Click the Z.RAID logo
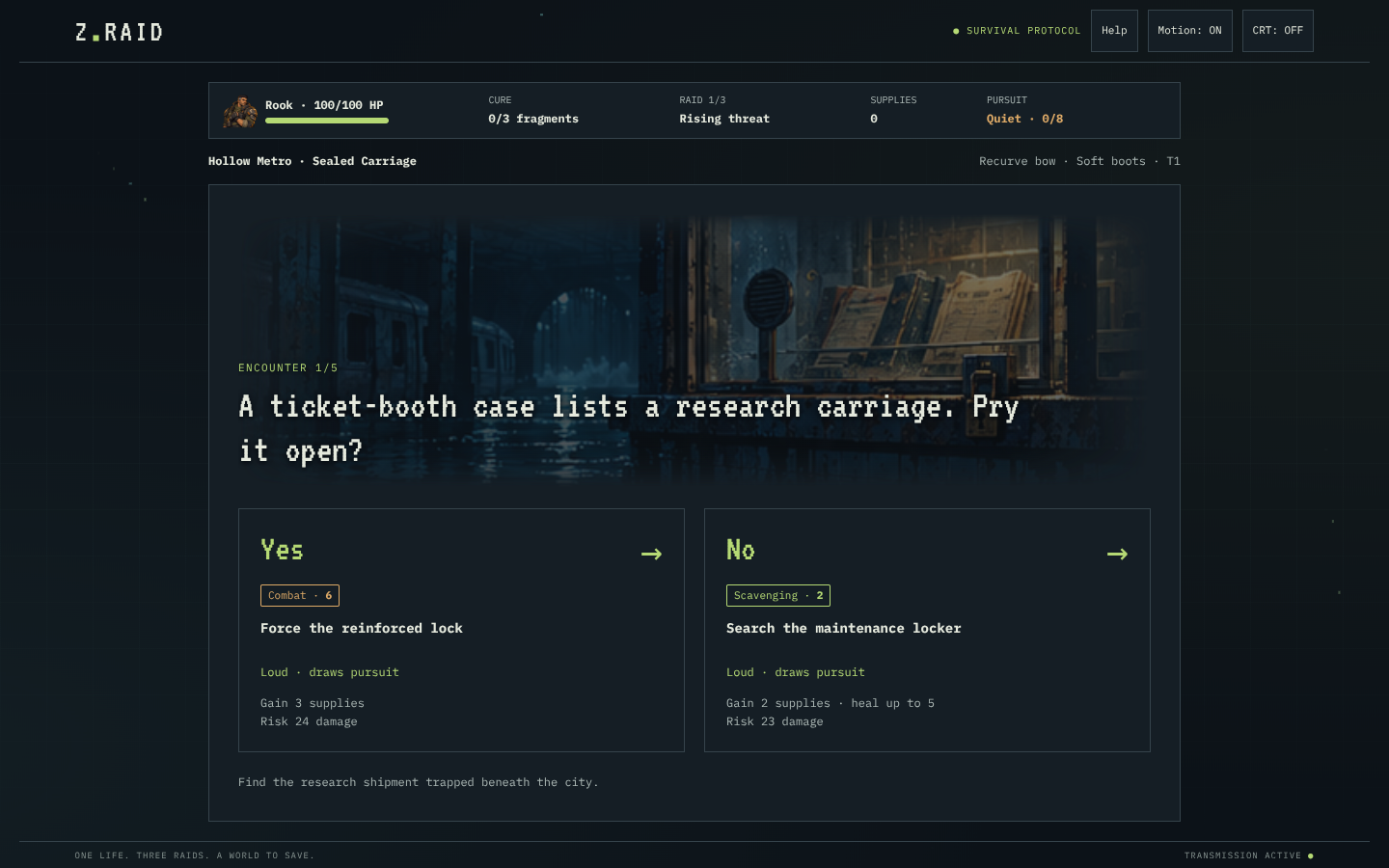This screenshot has width=1389, height=868. pos(119,32)
